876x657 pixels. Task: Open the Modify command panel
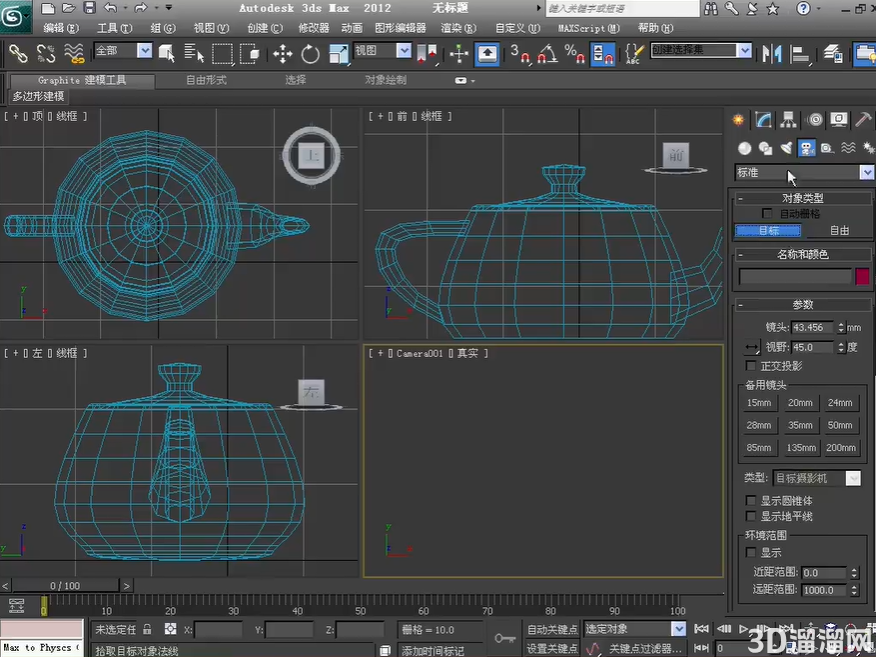coord(763,119)
